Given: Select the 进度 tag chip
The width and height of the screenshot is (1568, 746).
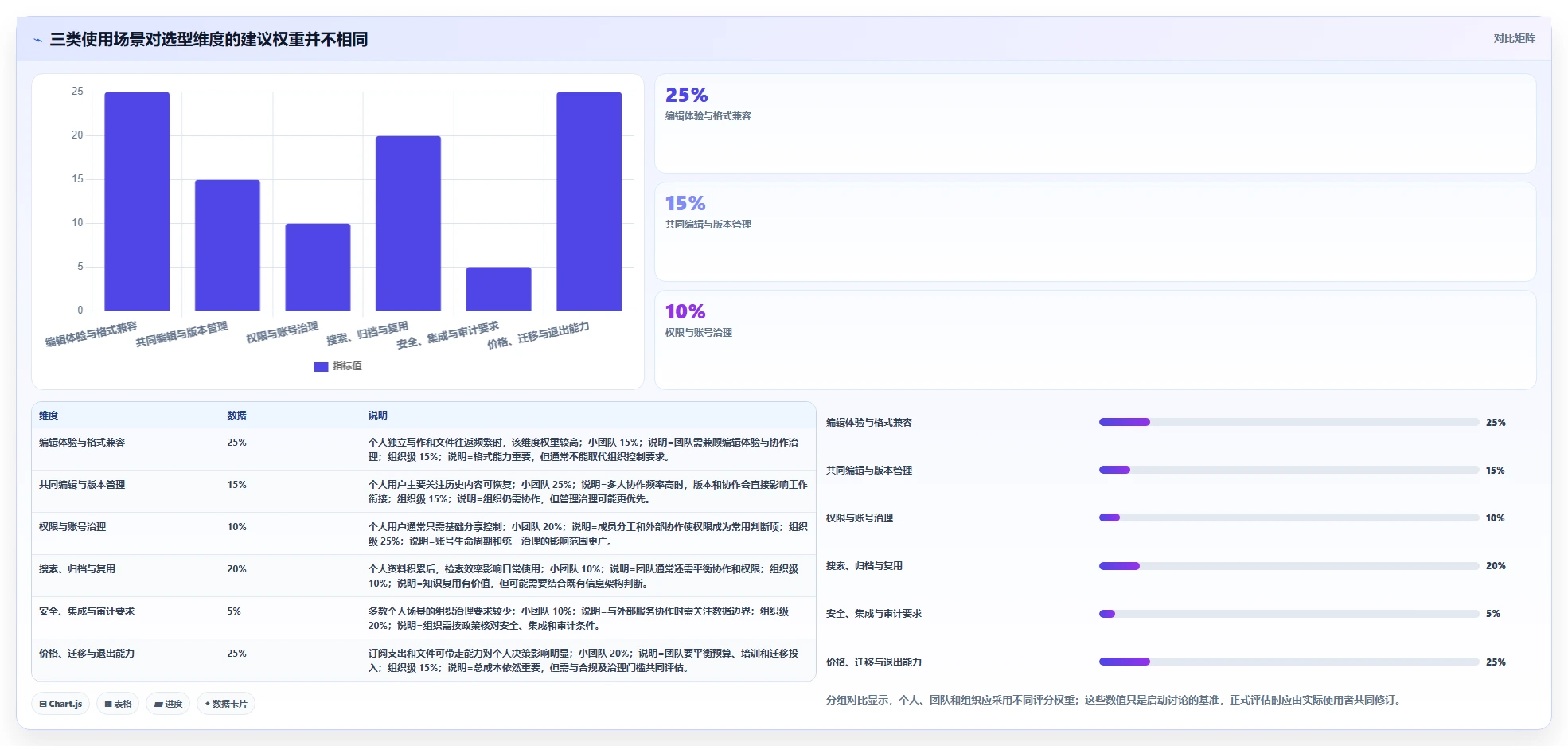Looking at the screenshot, I should click(168, 704).
